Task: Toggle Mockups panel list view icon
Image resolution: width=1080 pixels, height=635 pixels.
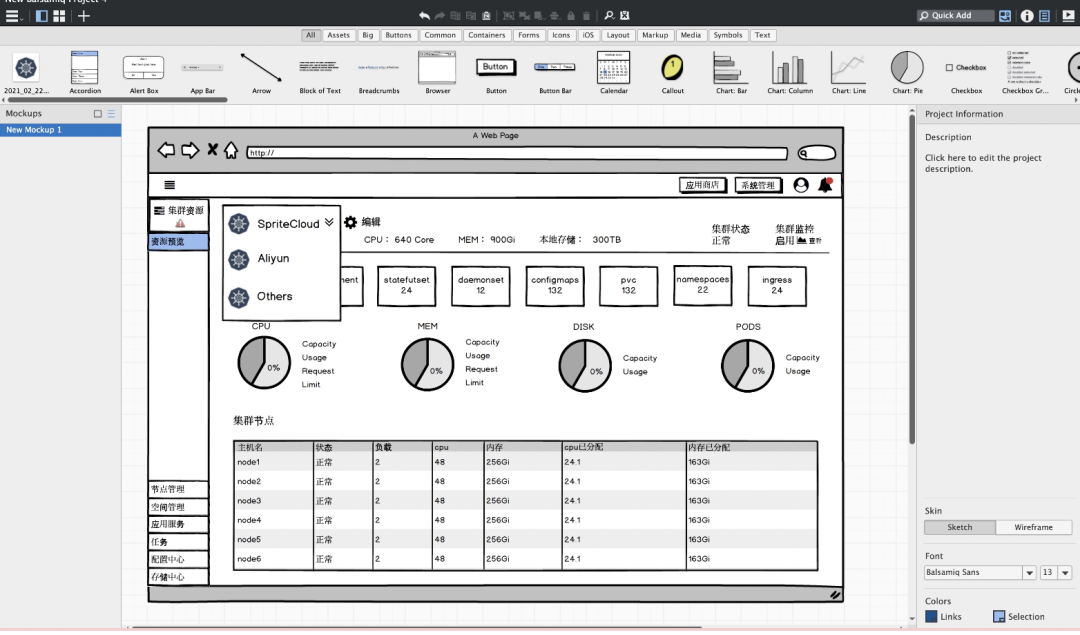Action: (111, 114)
